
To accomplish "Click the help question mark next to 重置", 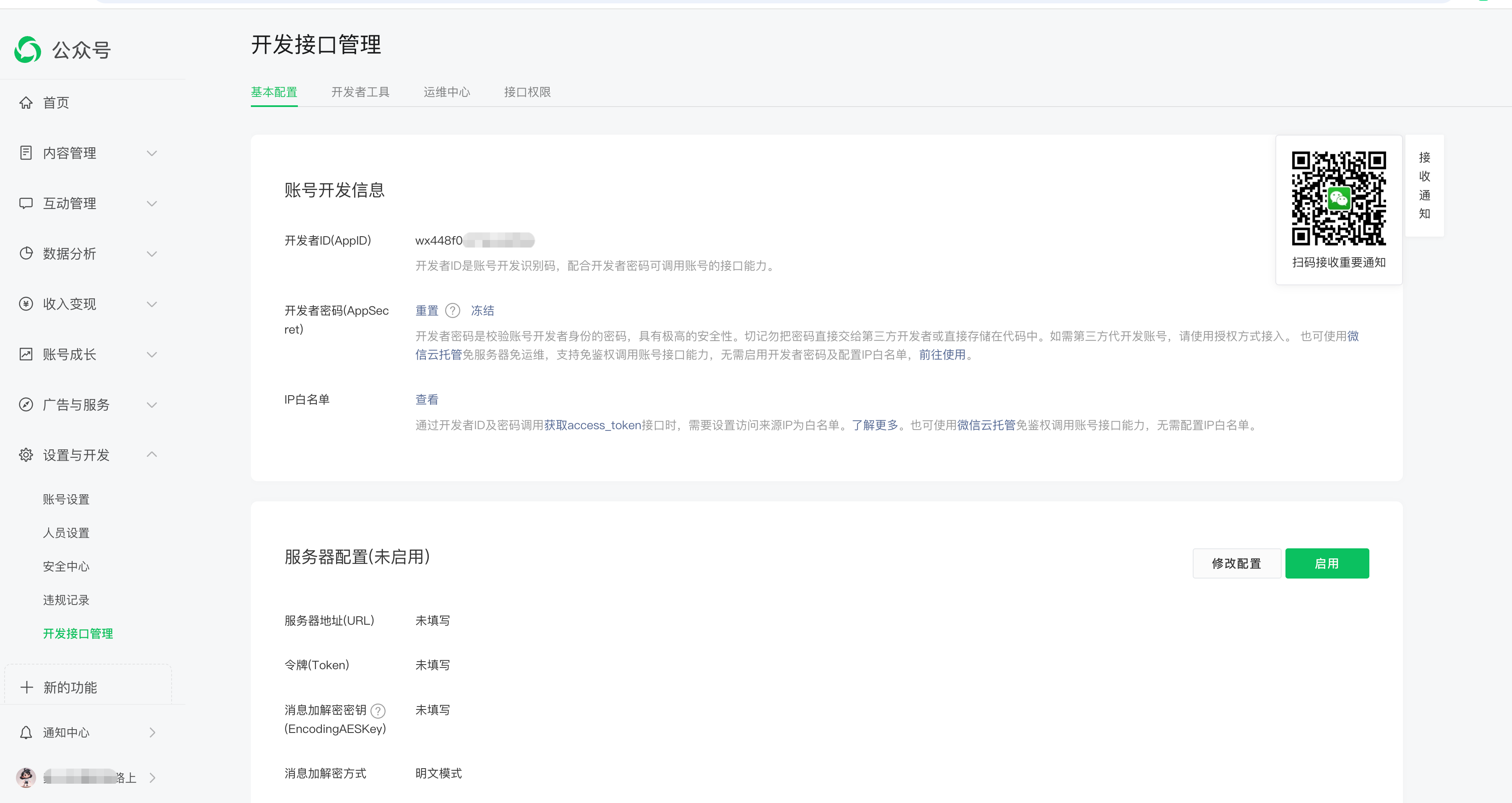I will coord(453,310).
